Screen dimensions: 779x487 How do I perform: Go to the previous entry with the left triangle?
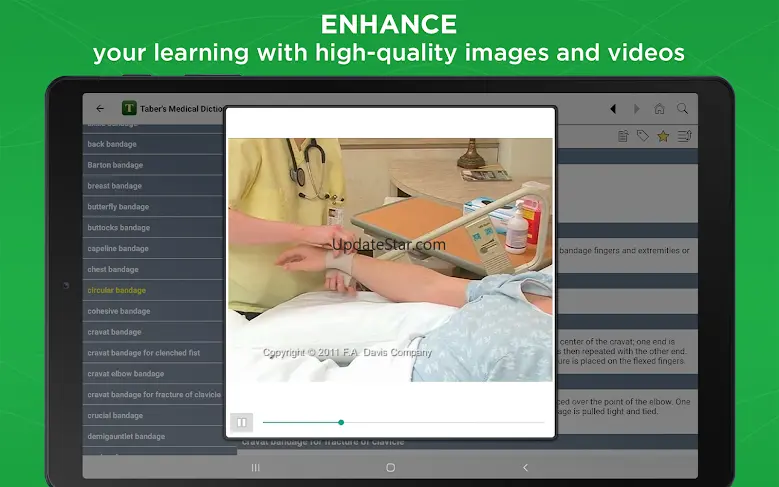(613, 109)
